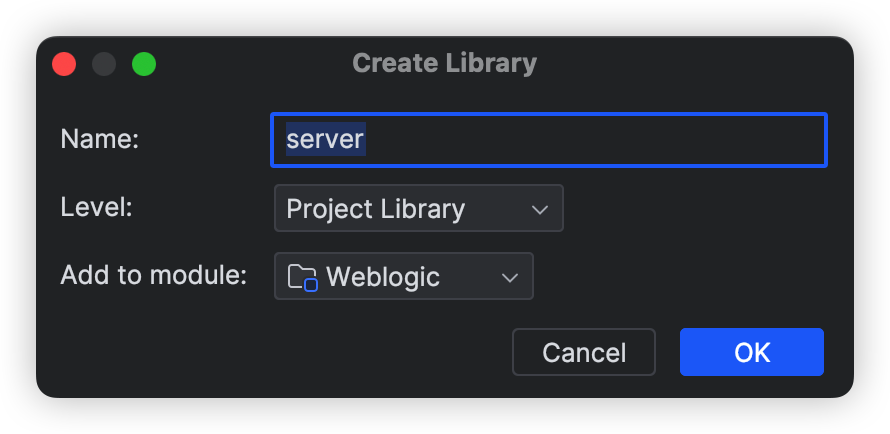Click the gray disabled minimize button
Image resolution: width=890 pixels, height=434 pixels.
[104, 64]
